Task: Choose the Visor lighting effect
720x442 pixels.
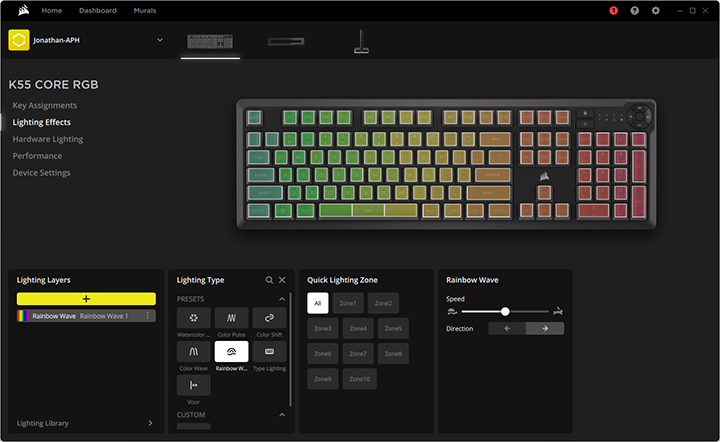Action: tap(194, 385)
